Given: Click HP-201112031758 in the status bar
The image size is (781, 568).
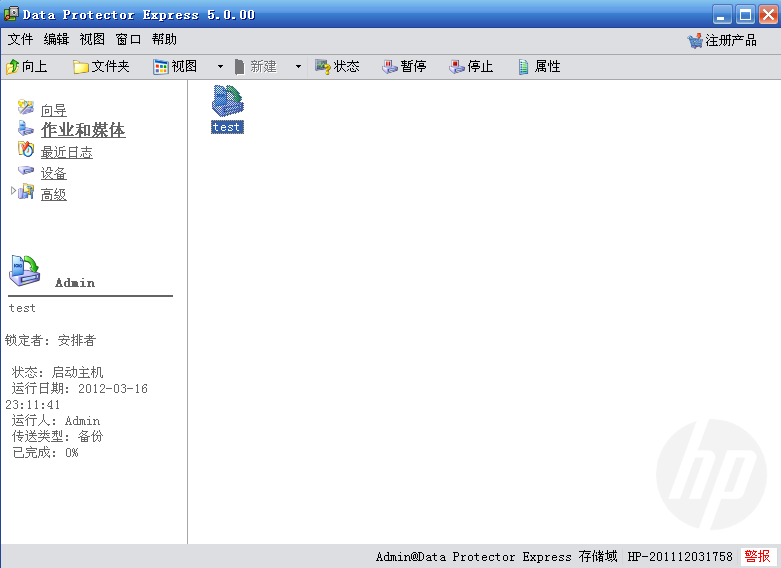Looking at the screenshot, I should coord(680,556).
